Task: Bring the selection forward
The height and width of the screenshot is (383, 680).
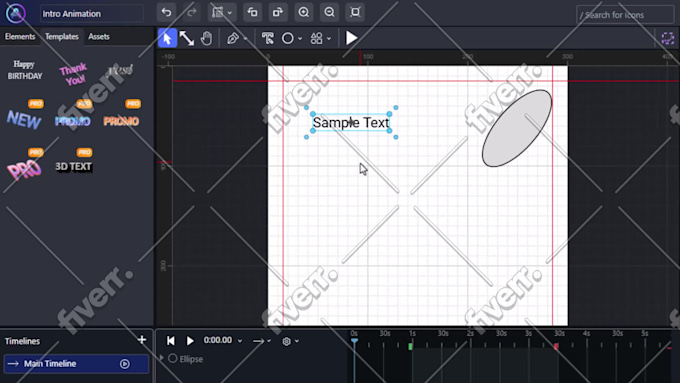Action: 278,12
